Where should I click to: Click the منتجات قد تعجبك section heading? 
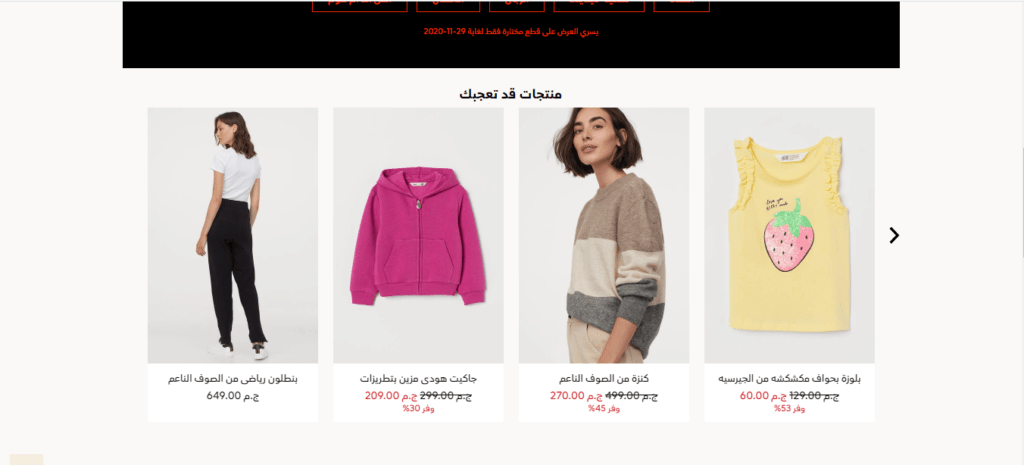click(x=511, y=94)
